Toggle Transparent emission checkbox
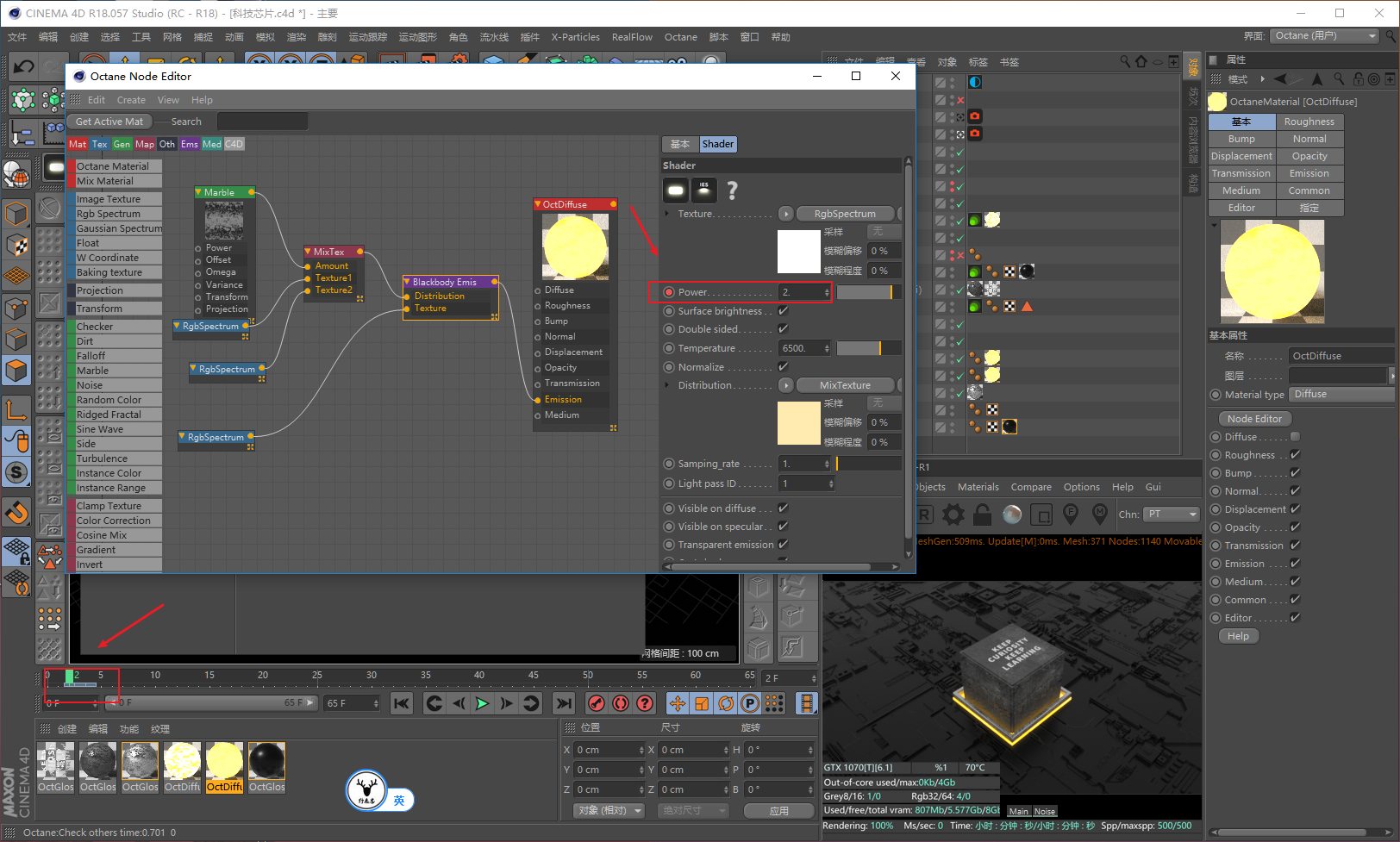The image size is (1400, 842). [x=784, y=545]
